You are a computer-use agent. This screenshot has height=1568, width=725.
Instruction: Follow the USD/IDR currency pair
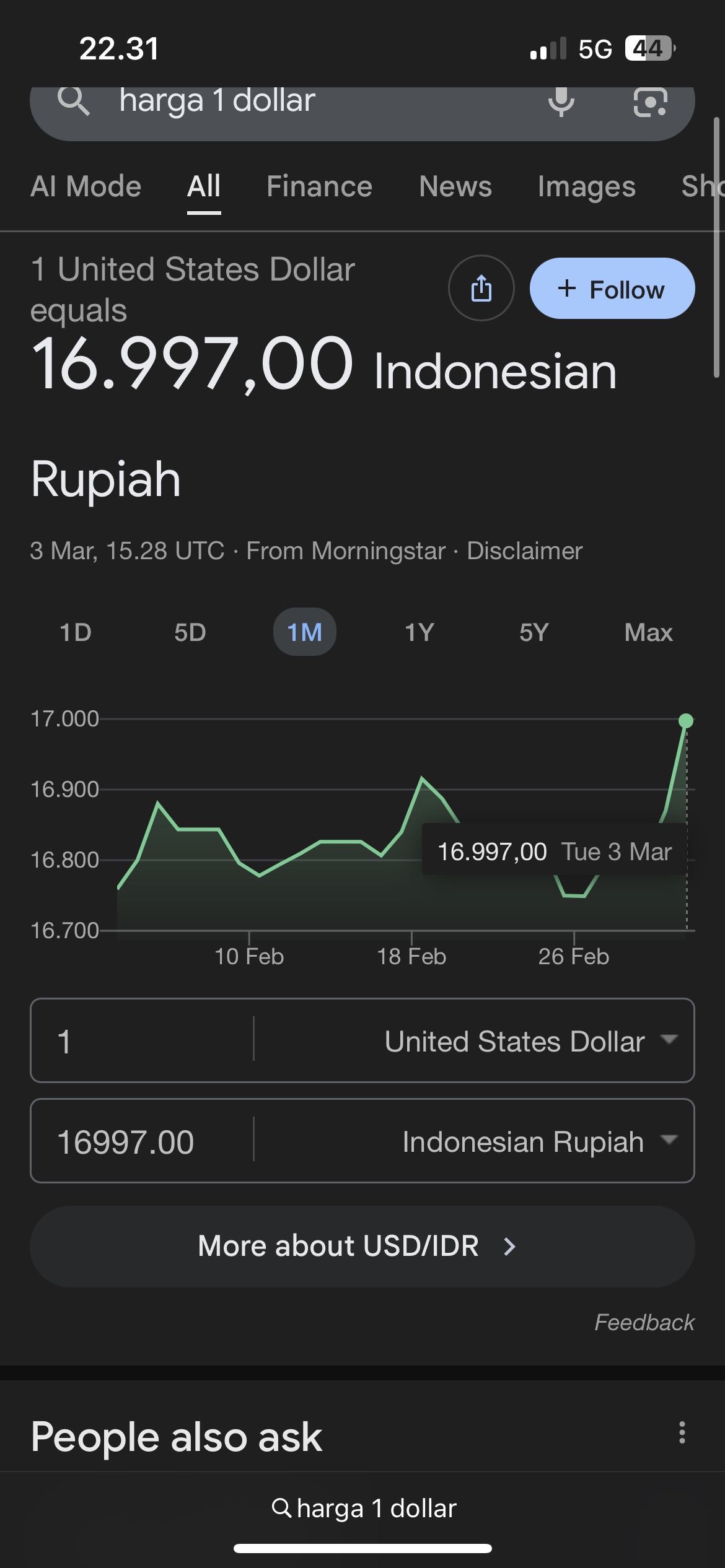612,289
